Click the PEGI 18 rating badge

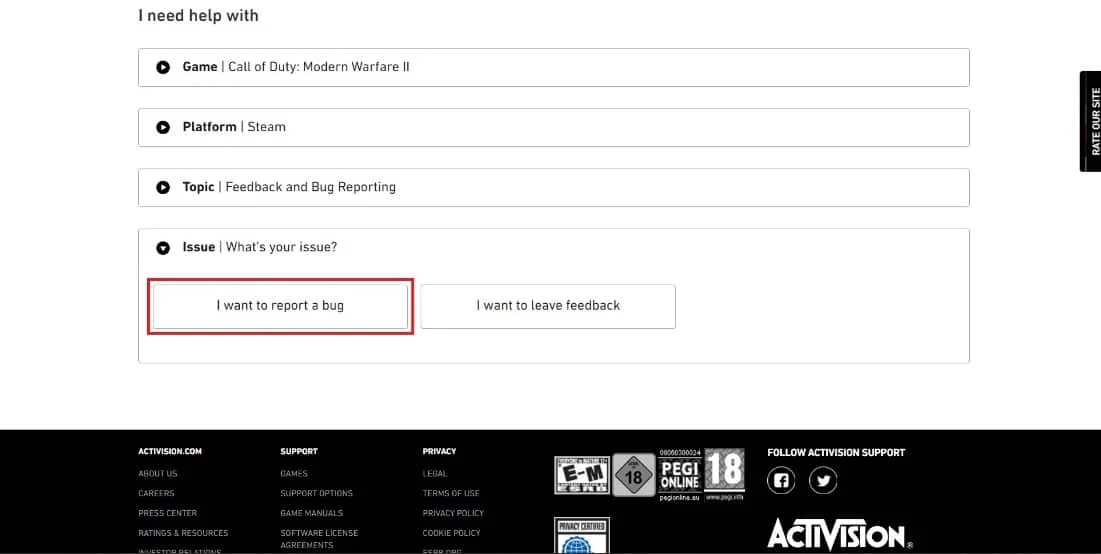(x=724, y=474)
